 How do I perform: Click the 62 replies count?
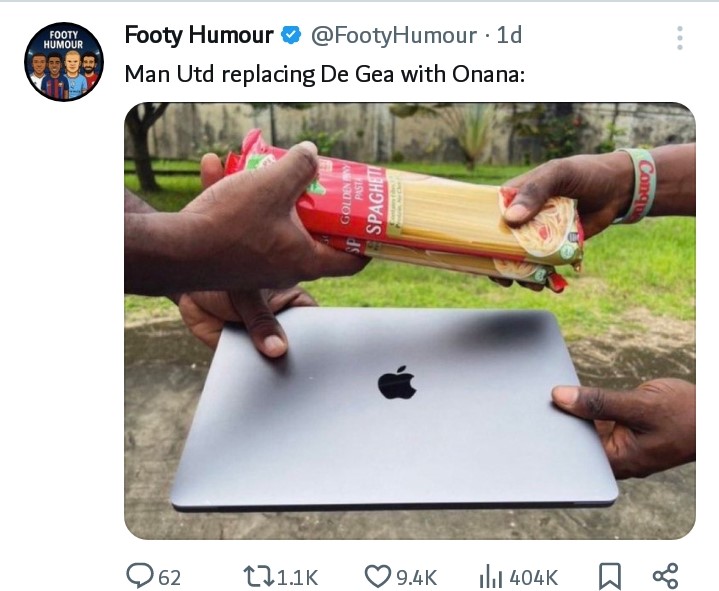pyautogui.click(x=169, y=578)
